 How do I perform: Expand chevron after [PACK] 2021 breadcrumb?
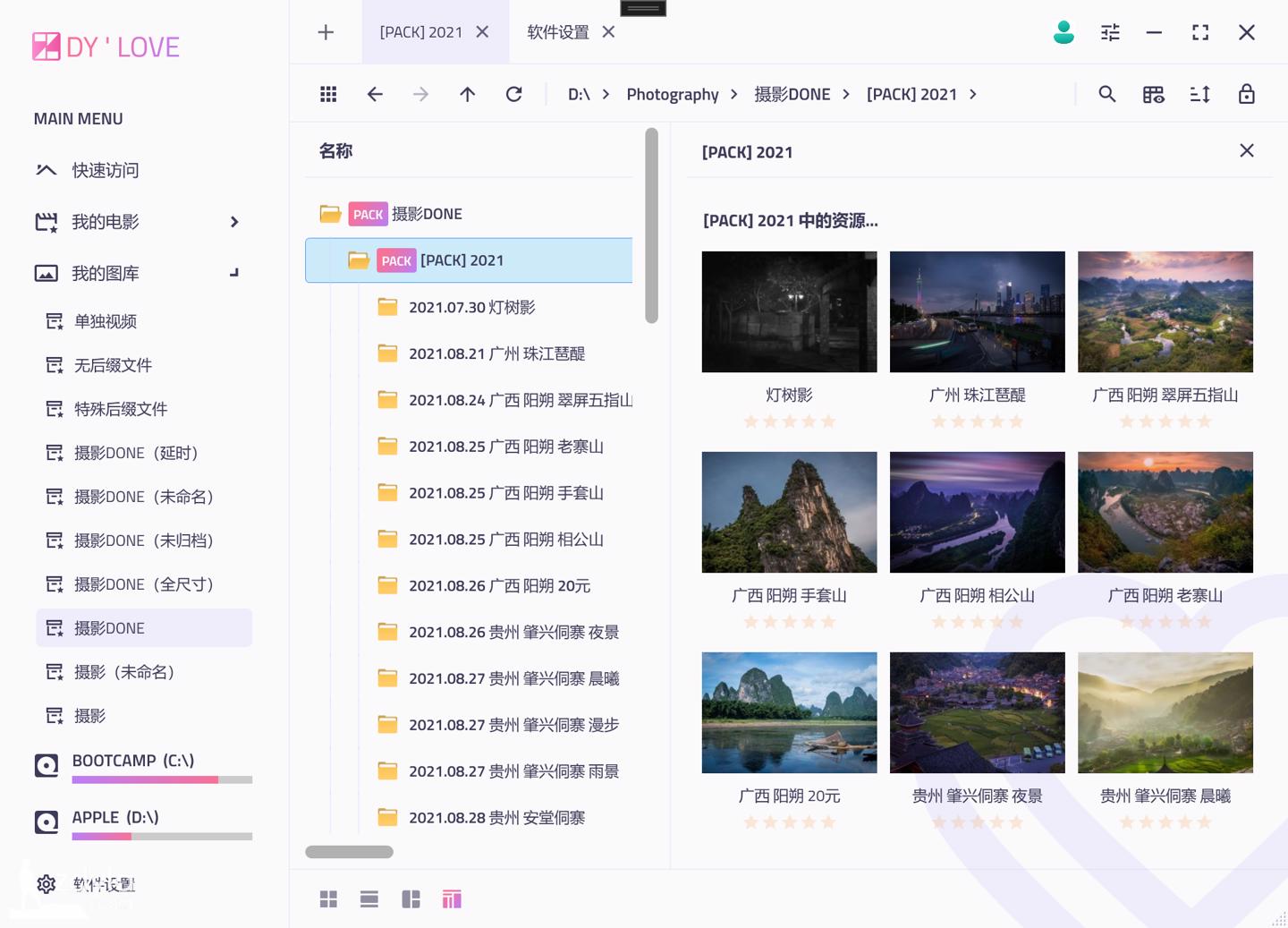[x=972, y=94]
